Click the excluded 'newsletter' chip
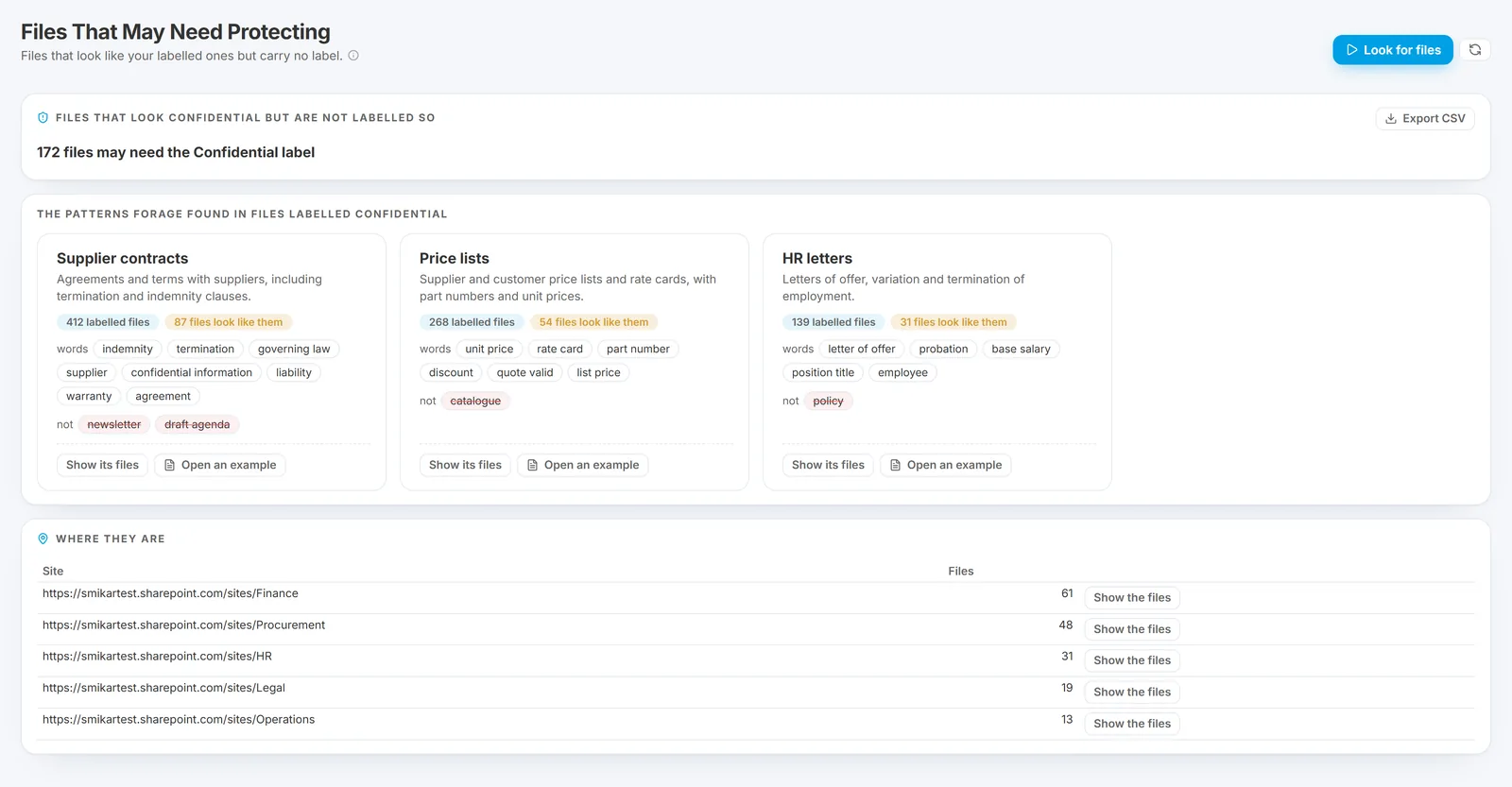The height and width of the screenshot is (787, 1512). click(114, 425)
